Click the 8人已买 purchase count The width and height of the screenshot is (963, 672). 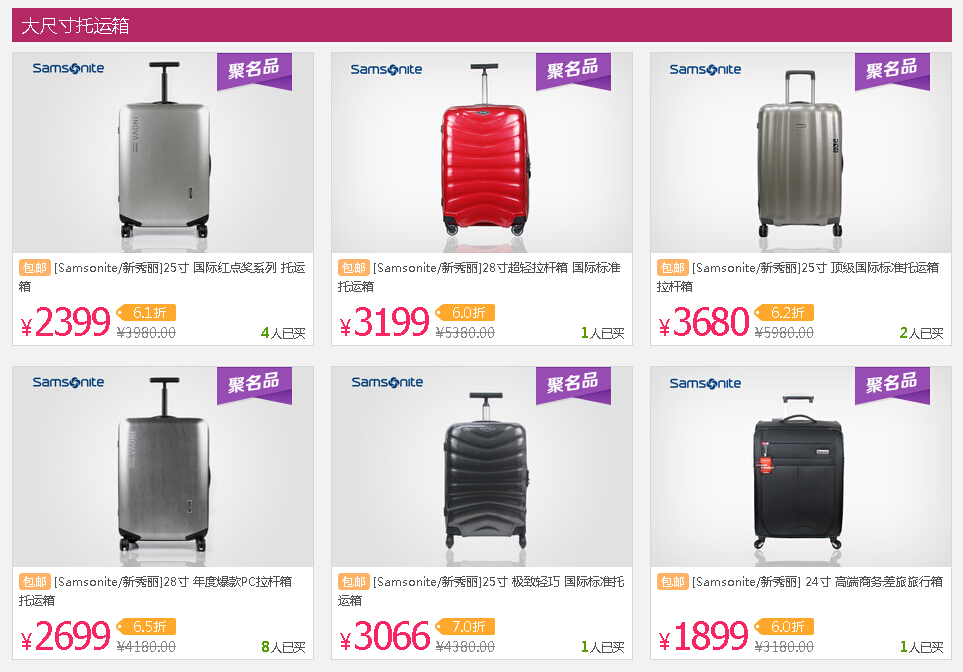pyautogui.click(x=283, y=647)
